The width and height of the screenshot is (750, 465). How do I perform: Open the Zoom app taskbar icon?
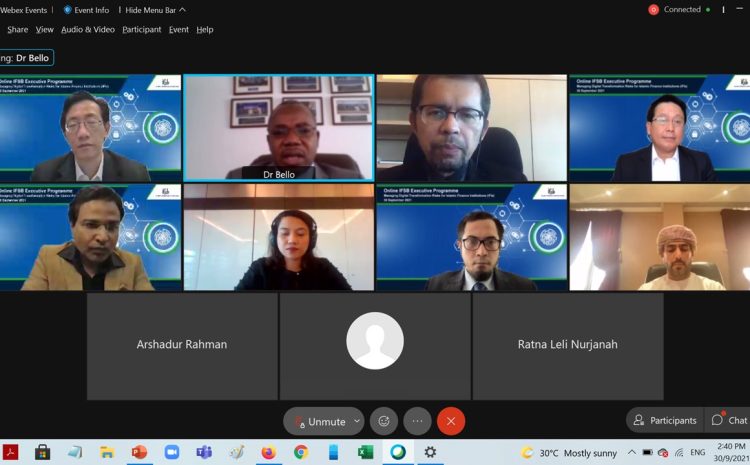[x=172, y=452]
